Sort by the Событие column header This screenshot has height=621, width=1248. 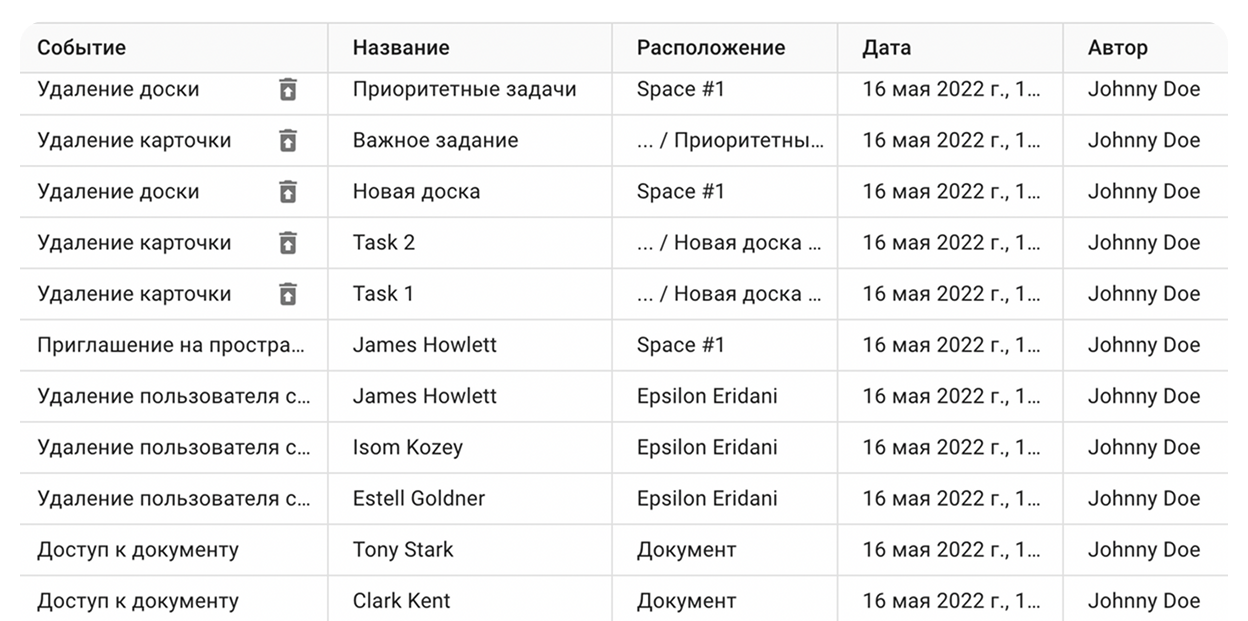click(82, 47)
